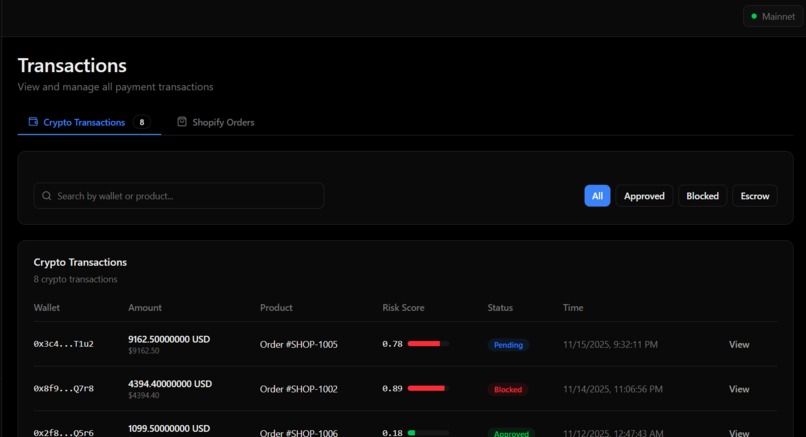Click the green Mainnet status dot
806x437 pixels.
[754, 16]
